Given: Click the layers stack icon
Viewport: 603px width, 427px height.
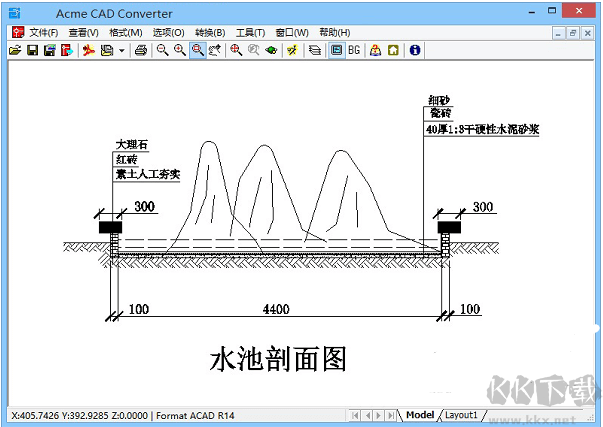Looking at the screenshot, I should (315, 50).
